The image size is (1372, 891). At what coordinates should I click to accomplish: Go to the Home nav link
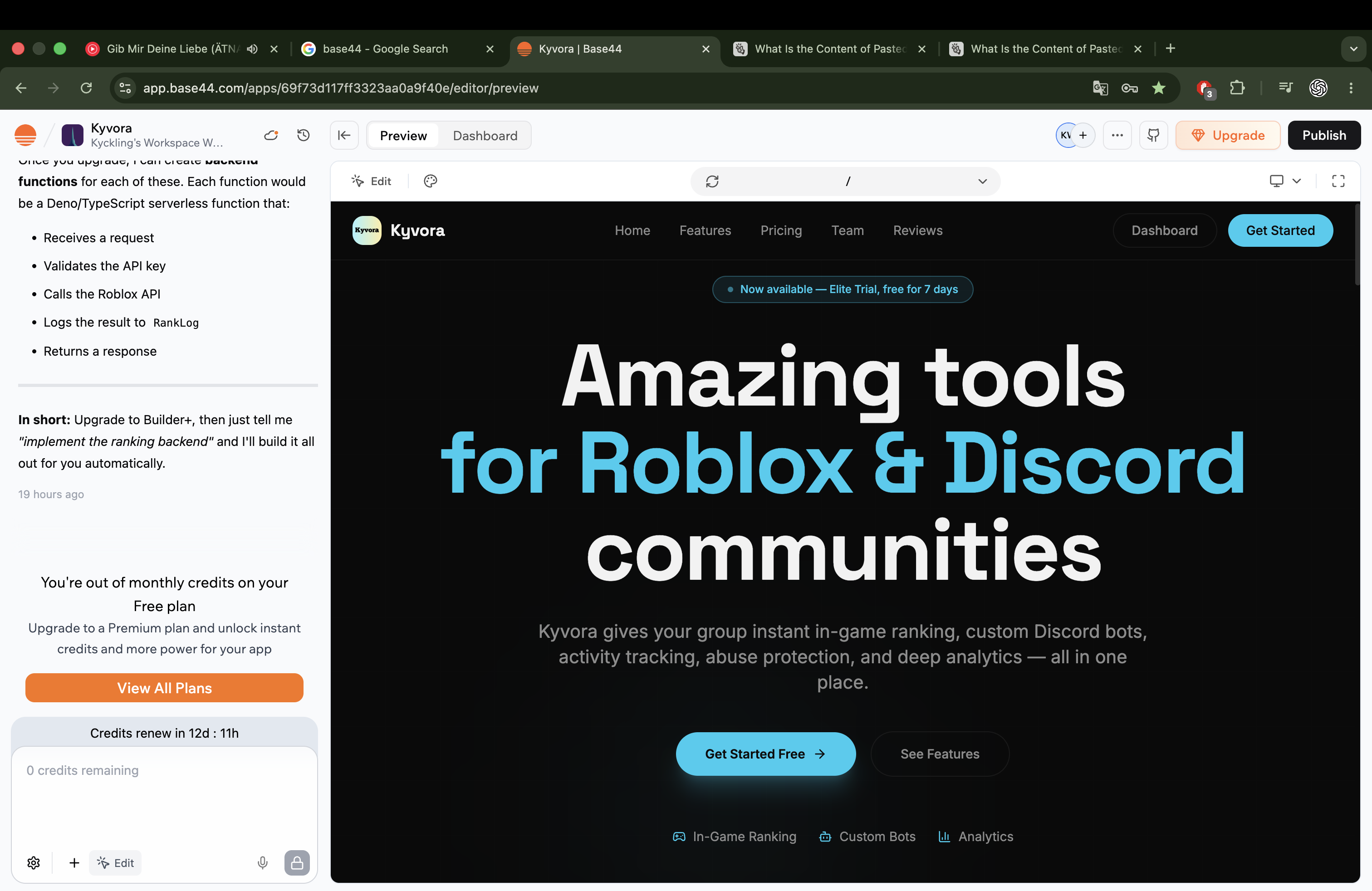point(632,230)
